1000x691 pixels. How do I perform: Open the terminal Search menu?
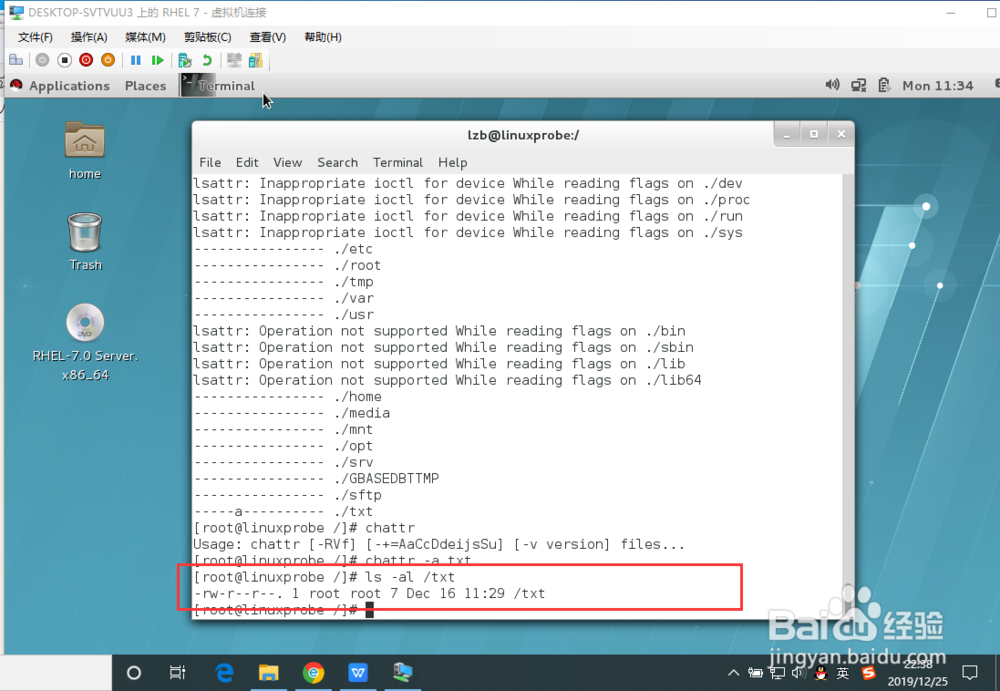point(337,163)
